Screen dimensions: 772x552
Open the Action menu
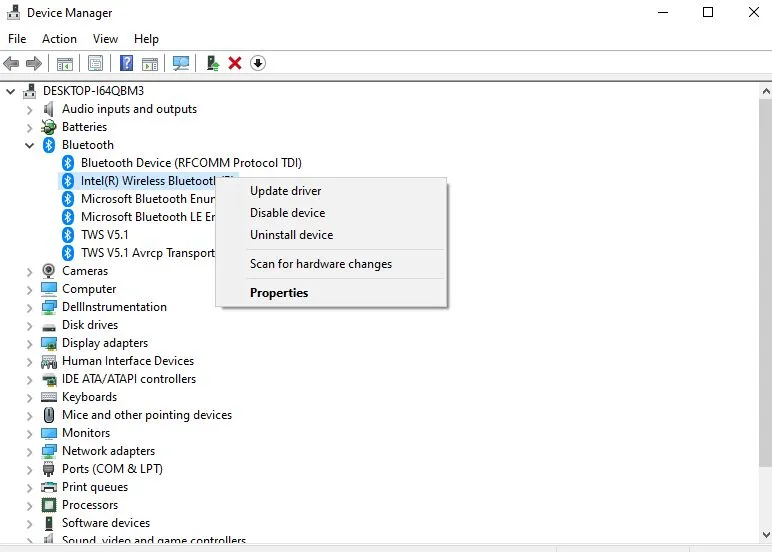[59, 39]
